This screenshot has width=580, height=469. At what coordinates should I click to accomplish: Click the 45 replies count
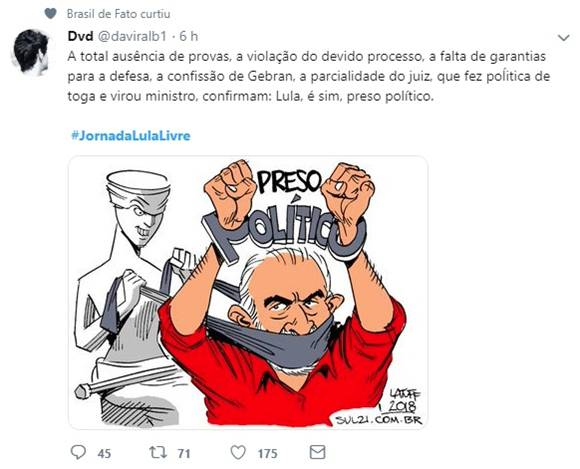[104, 453]
